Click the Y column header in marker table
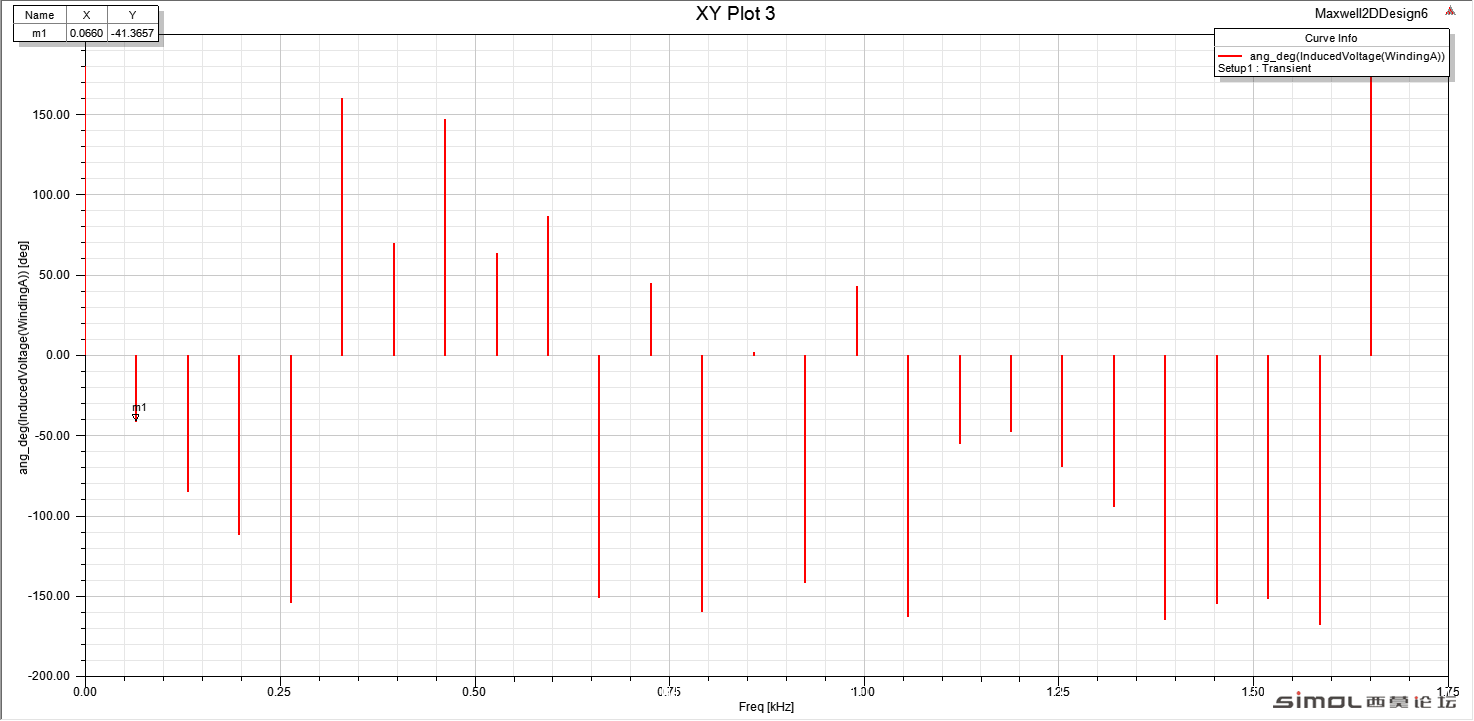Screen dimensions: 1474x721 132,15
